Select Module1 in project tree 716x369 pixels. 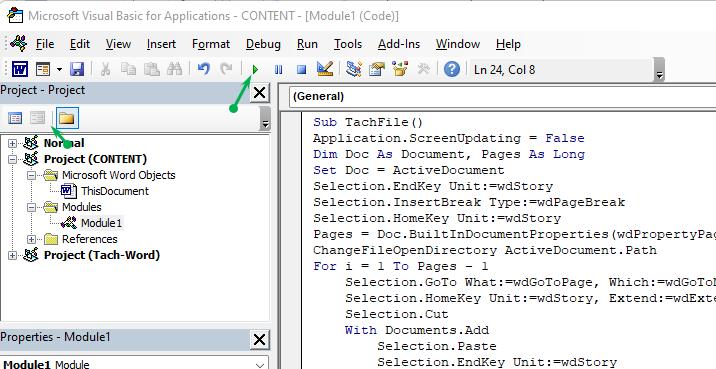(x=101, y=223)
